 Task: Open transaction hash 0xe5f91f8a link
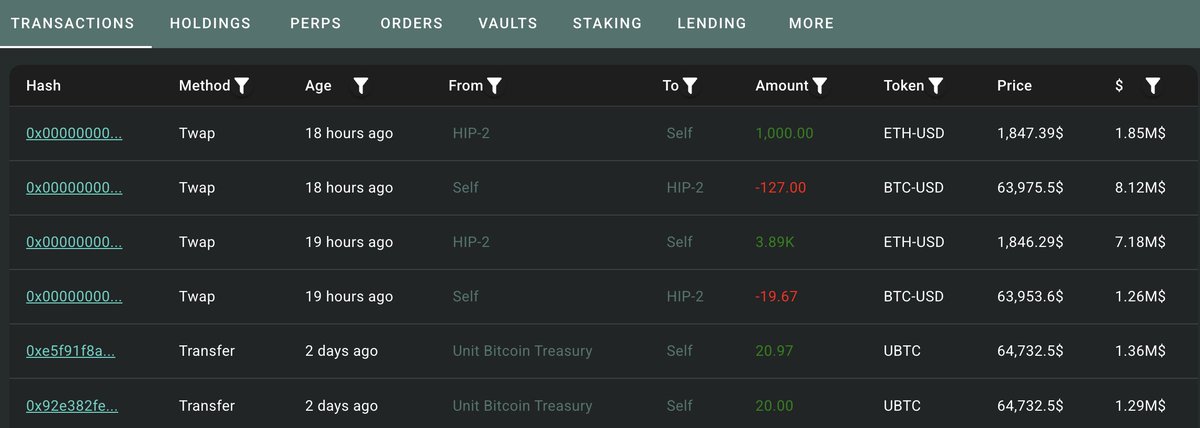point(71,351)
